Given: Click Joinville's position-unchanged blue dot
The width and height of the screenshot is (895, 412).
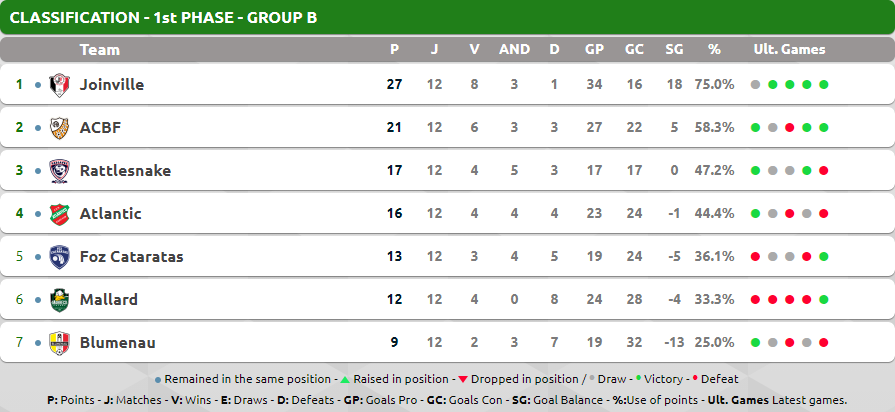Looking at the screenshot, I should 38,85.
